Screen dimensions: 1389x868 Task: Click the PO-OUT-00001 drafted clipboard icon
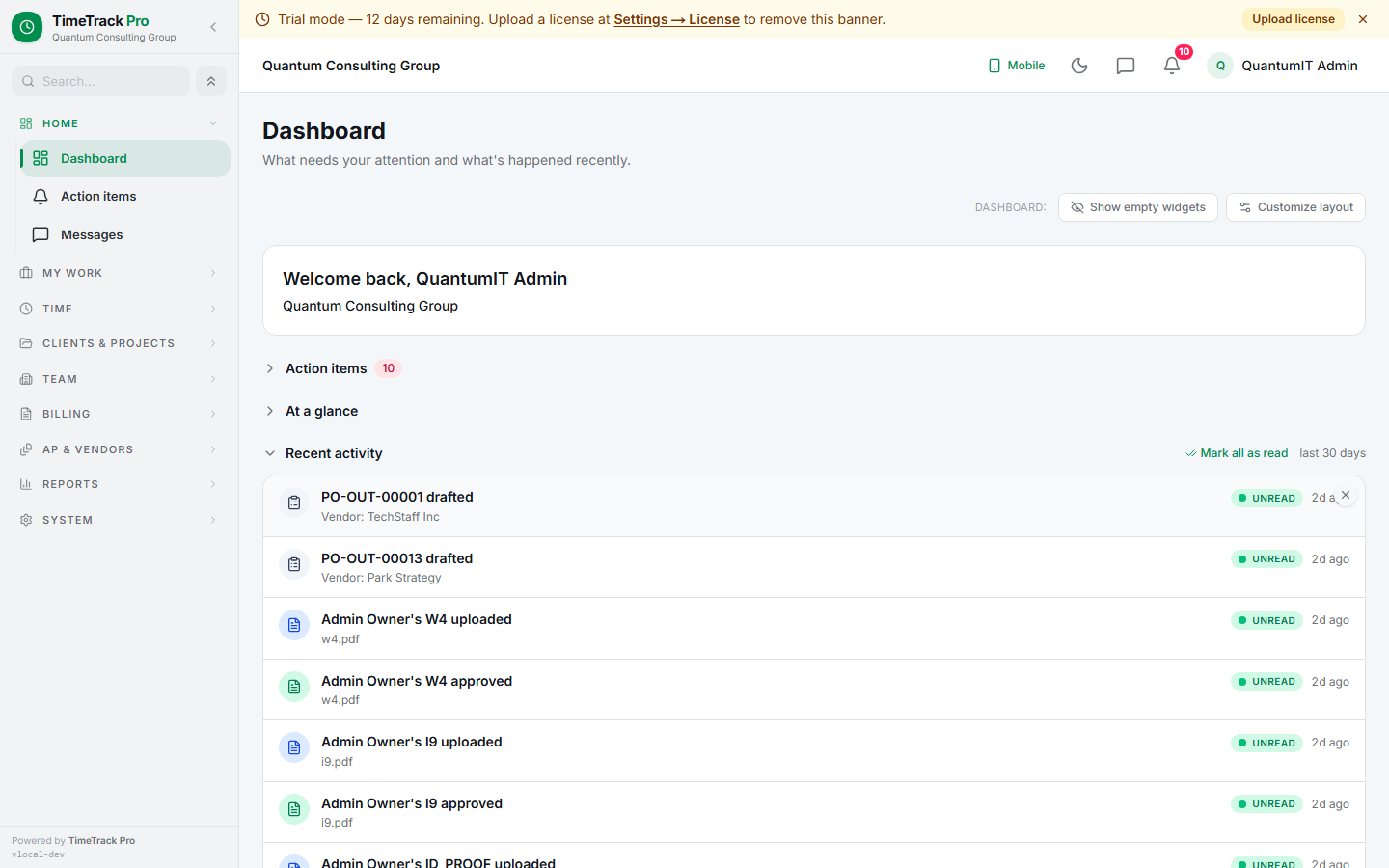[x=294, y=502]
